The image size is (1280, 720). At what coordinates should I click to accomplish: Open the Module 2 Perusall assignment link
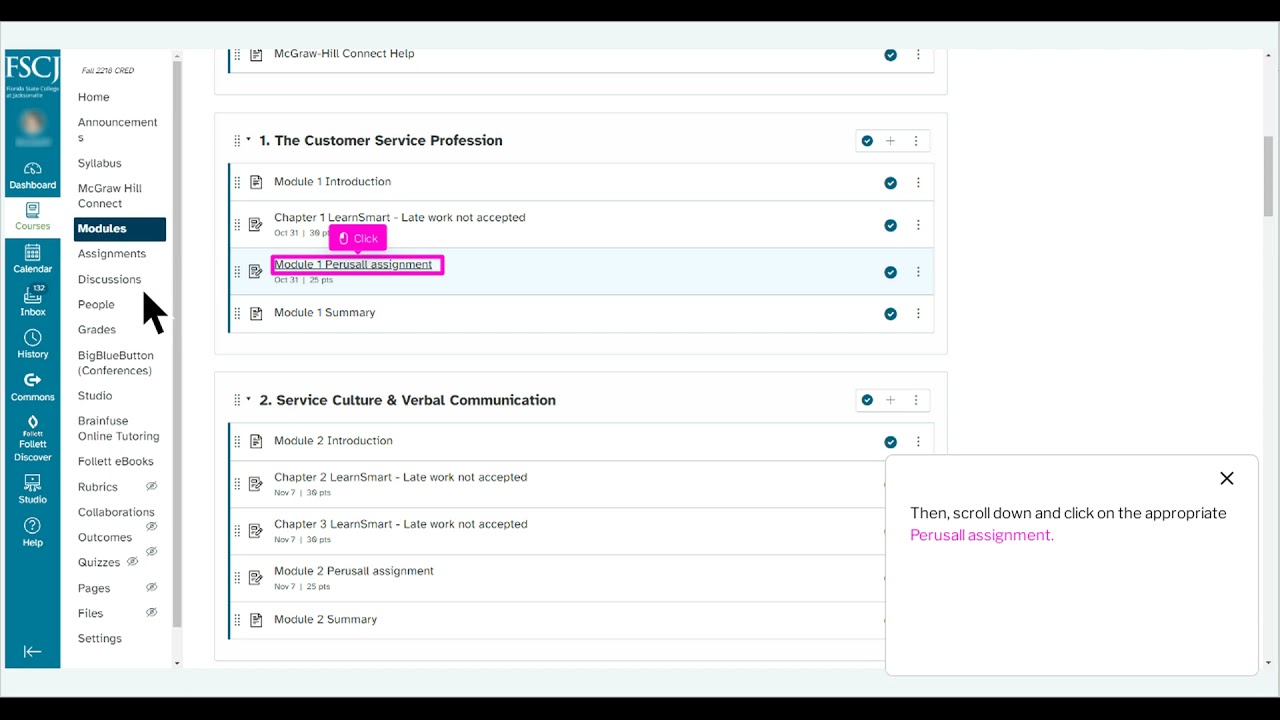[x=354, y=571]
